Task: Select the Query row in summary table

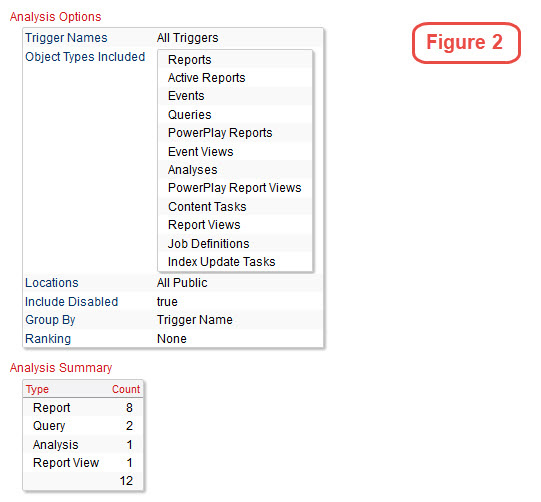Action: [83, 426]
